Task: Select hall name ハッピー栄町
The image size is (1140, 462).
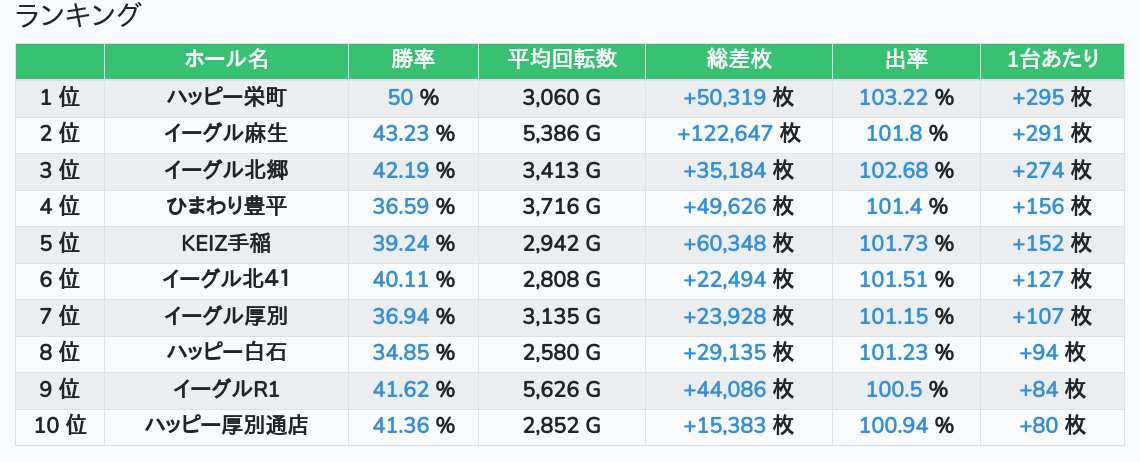Action: point(226,97)
